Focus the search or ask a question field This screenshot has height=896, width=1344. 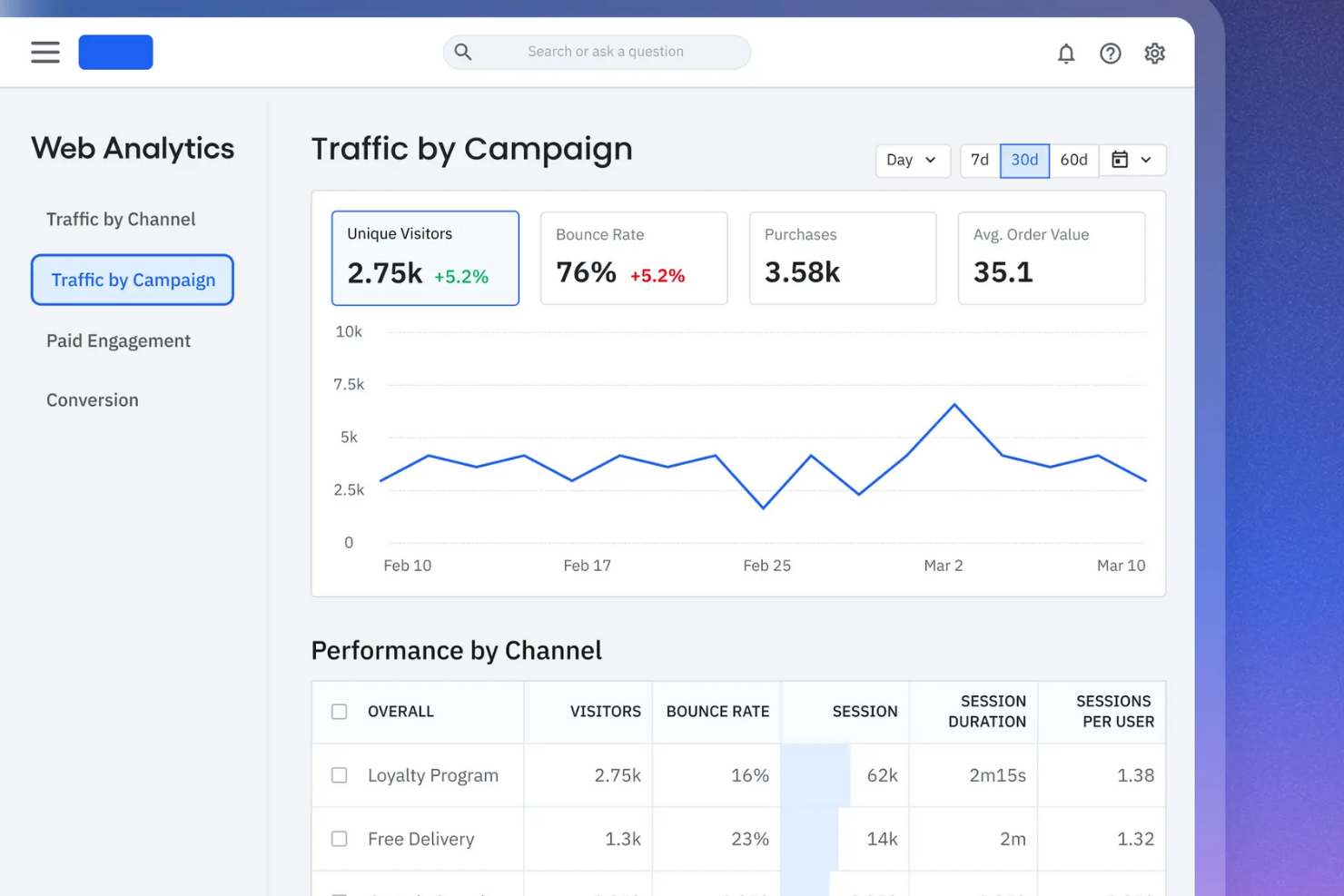tap(606, 53)
